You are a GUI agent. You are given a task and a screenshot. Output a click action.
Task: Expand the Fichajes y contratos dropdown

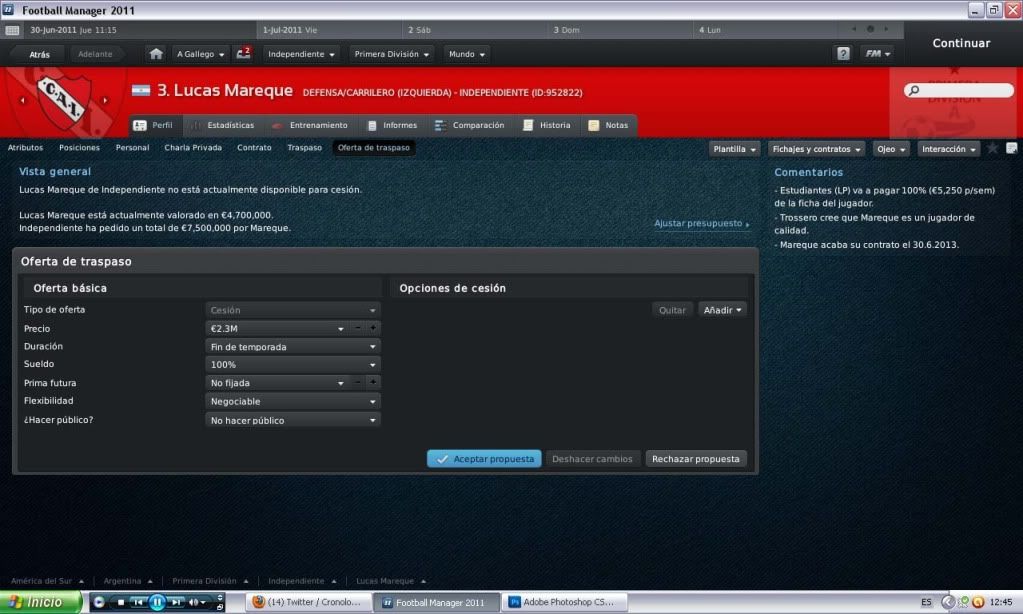coord(816,149)
